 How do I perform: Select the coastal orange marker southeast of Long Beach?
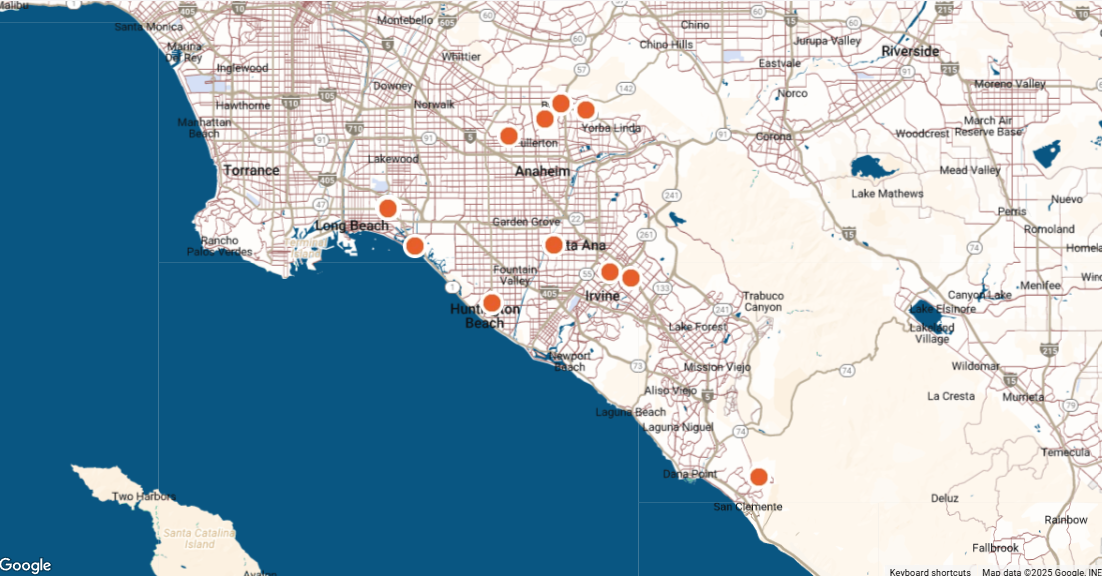point(414,246)
